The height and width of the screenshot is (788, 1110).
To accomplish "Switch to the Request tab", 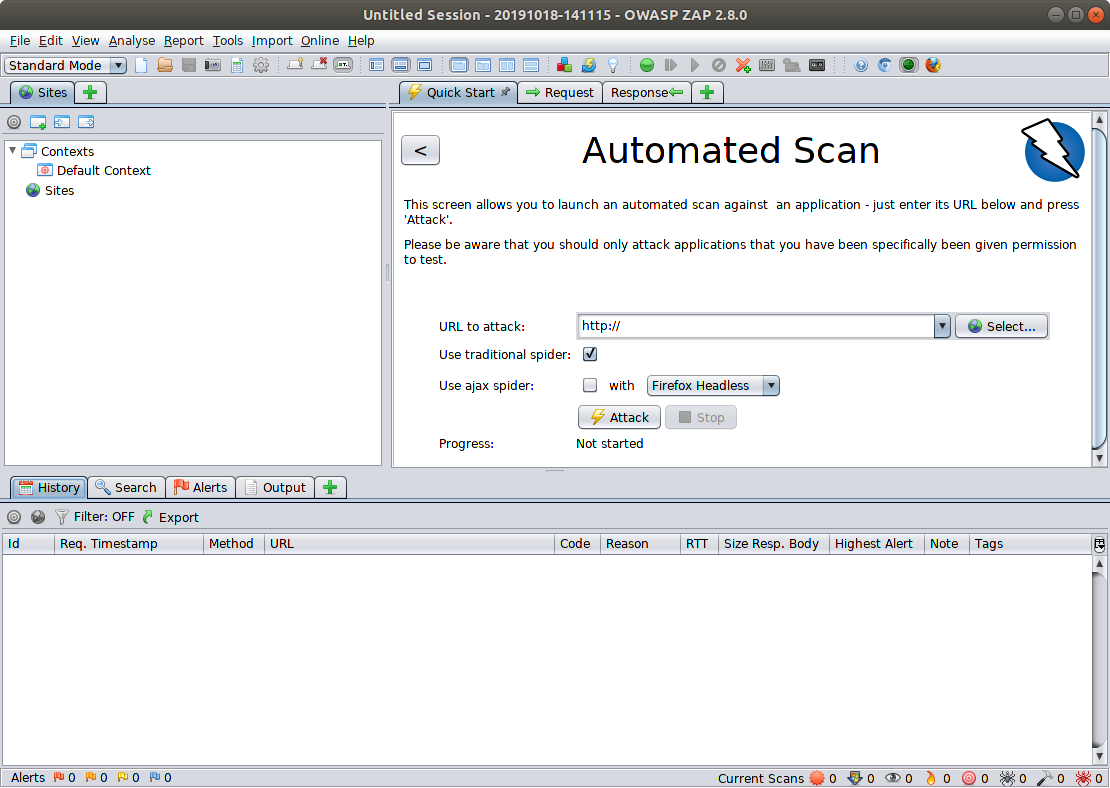I will tap(560, 93).
